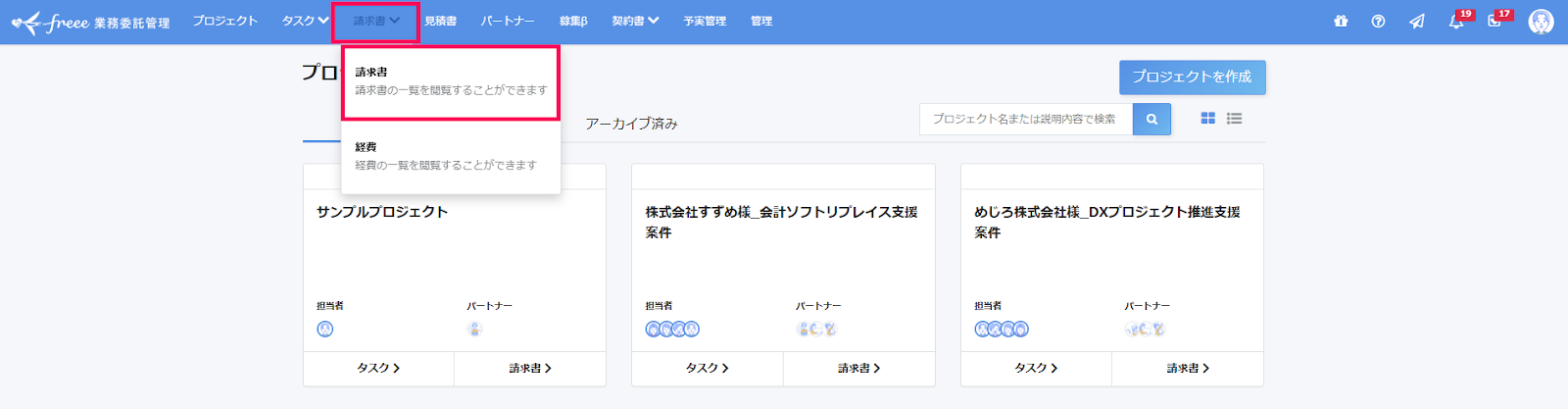This screenshot has width=1568, height=409.
Task: Expand the タスク dropdown in navbar
Action: tap(305, 21)
